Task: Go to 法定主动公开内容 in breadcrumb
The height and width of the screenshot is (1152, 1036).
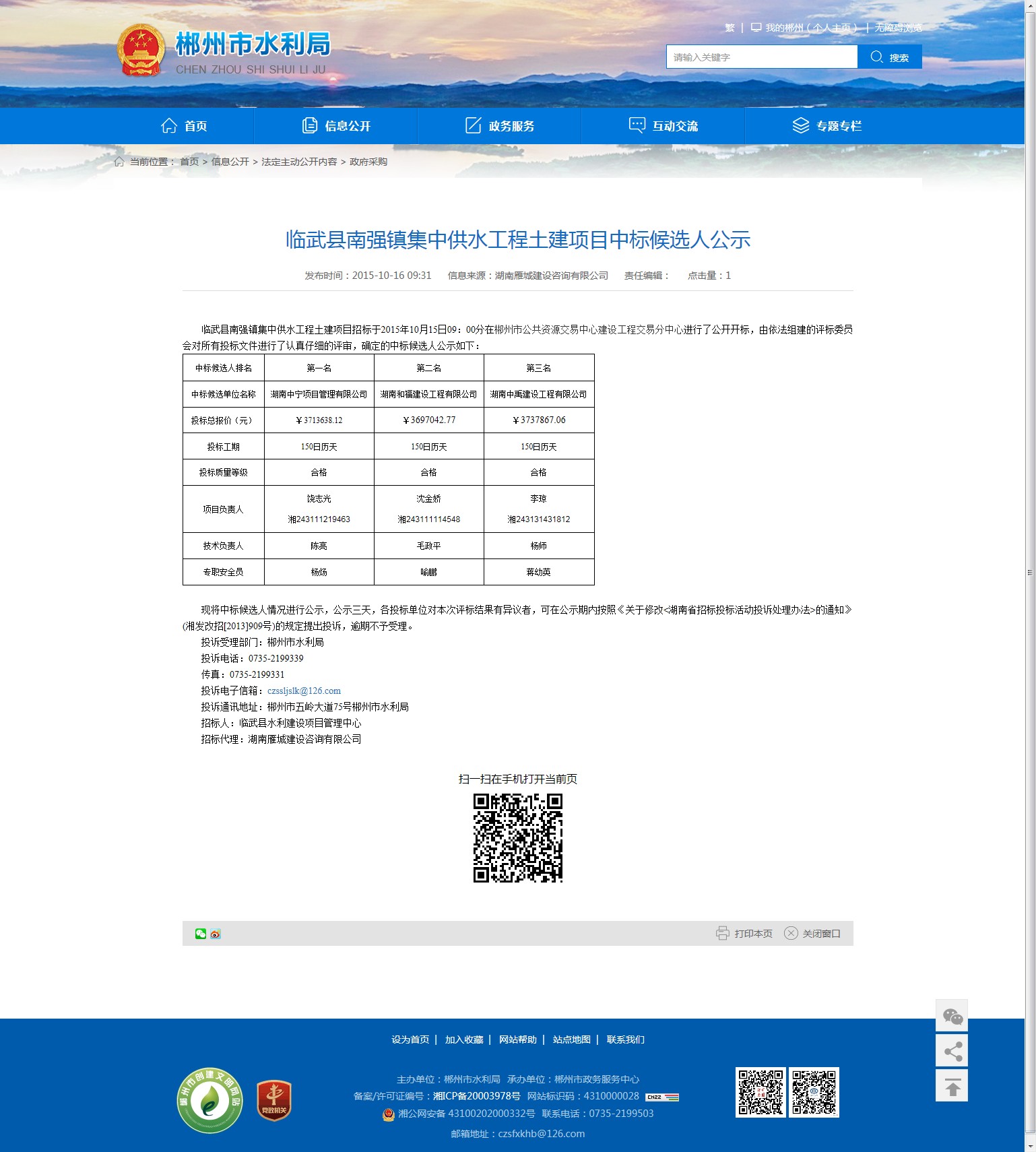Action: click(299, 162)
